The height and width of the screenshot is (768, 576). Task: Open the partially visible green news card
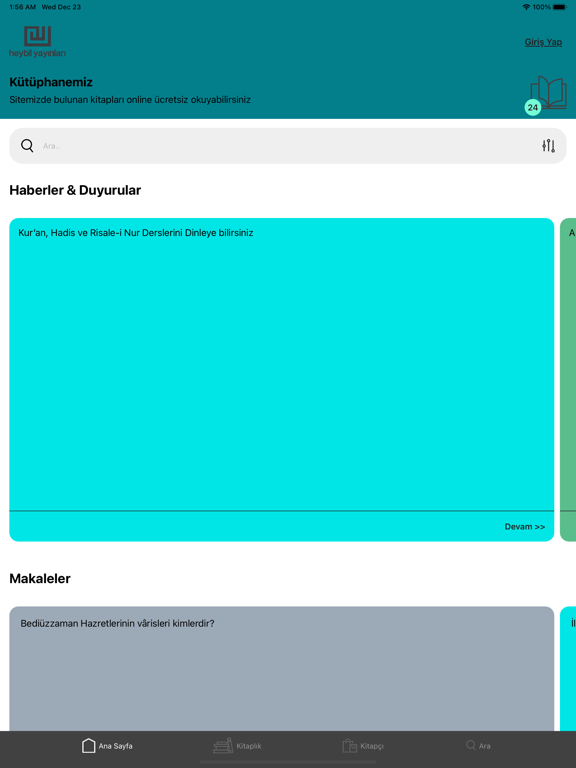pyautogui.click(x=568, y=380)
